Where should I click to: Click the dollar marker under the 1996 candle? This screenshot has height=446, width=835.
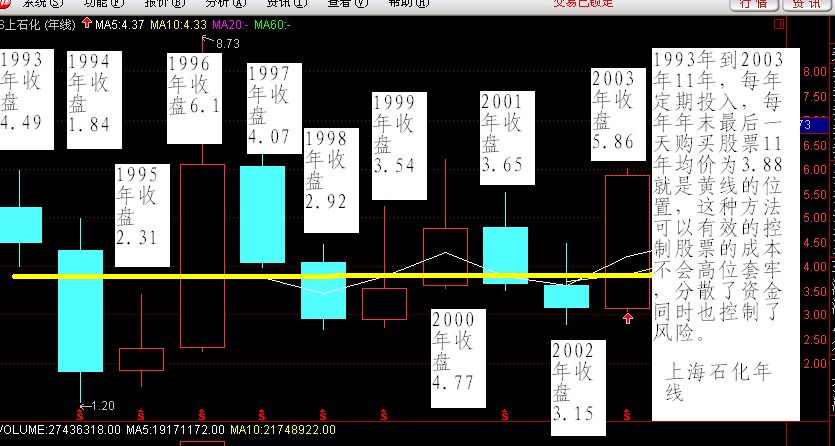pyautogui.click(x=203, y=413)
